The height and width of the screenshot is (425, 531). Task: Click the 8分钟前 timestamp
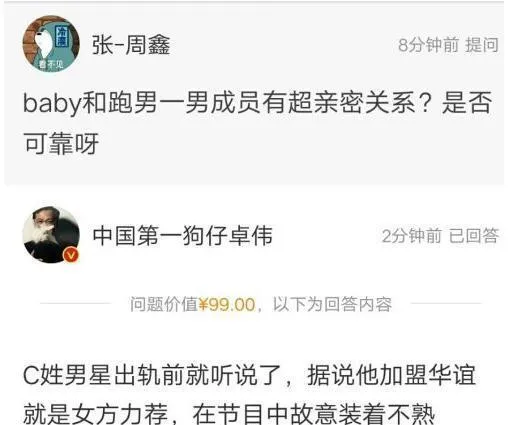coord(428,45)
